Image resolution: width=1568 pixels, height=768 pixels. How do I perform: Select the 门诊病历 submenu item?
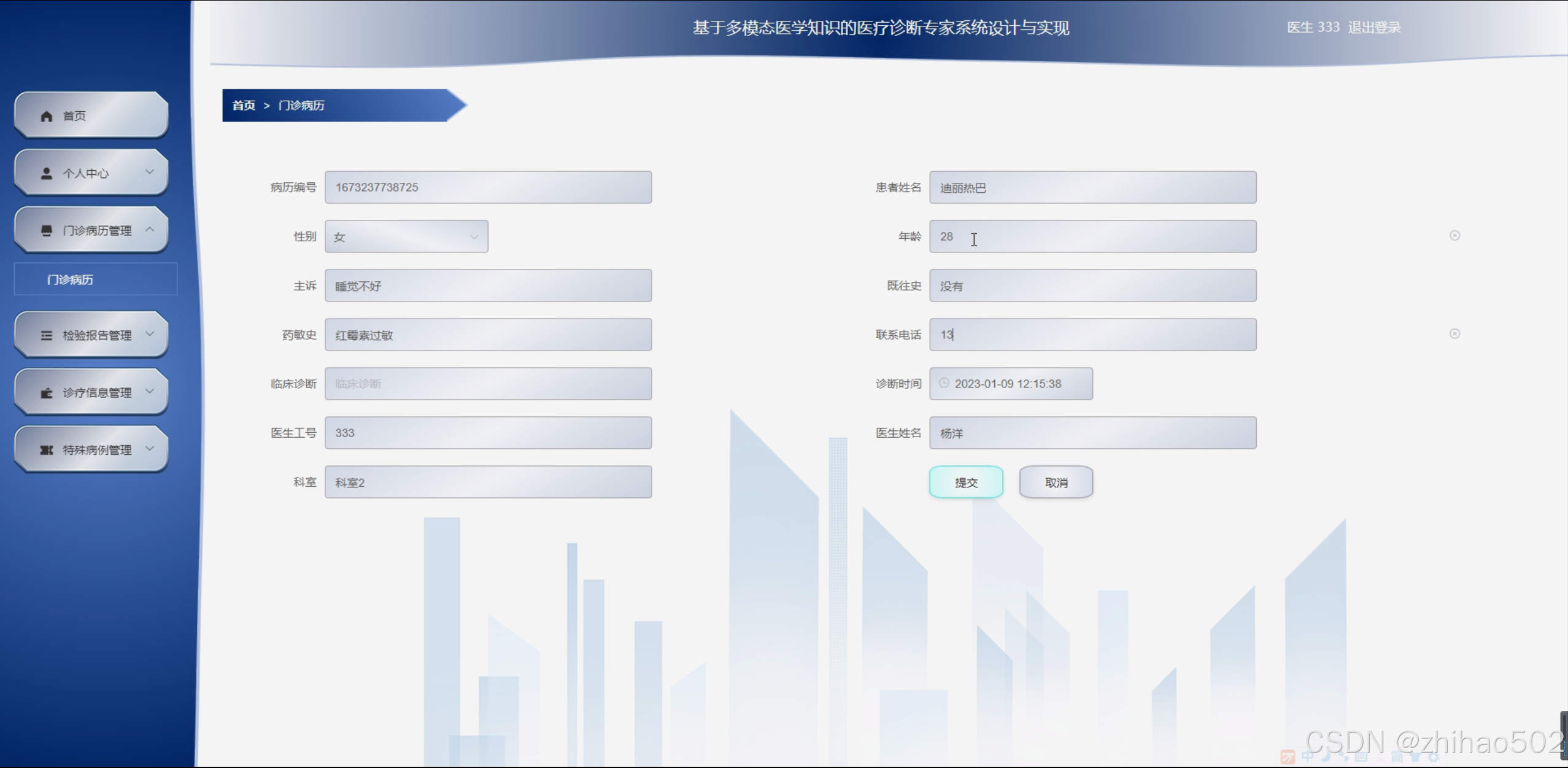pos(70,279)
